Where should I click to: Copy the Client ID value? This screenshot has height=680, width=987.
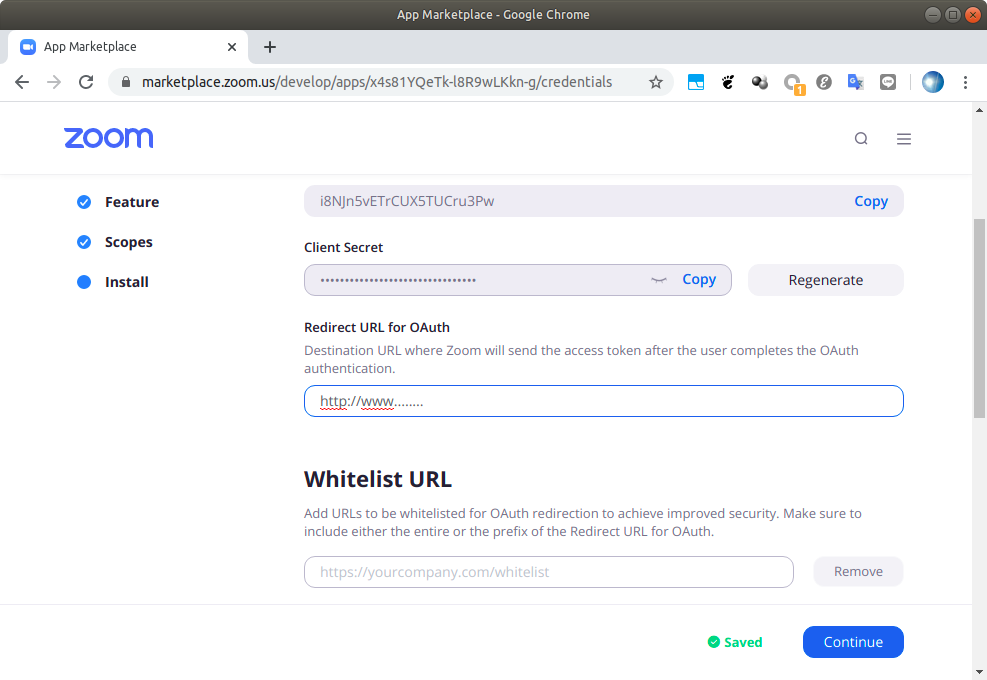(x=871, y=201)
